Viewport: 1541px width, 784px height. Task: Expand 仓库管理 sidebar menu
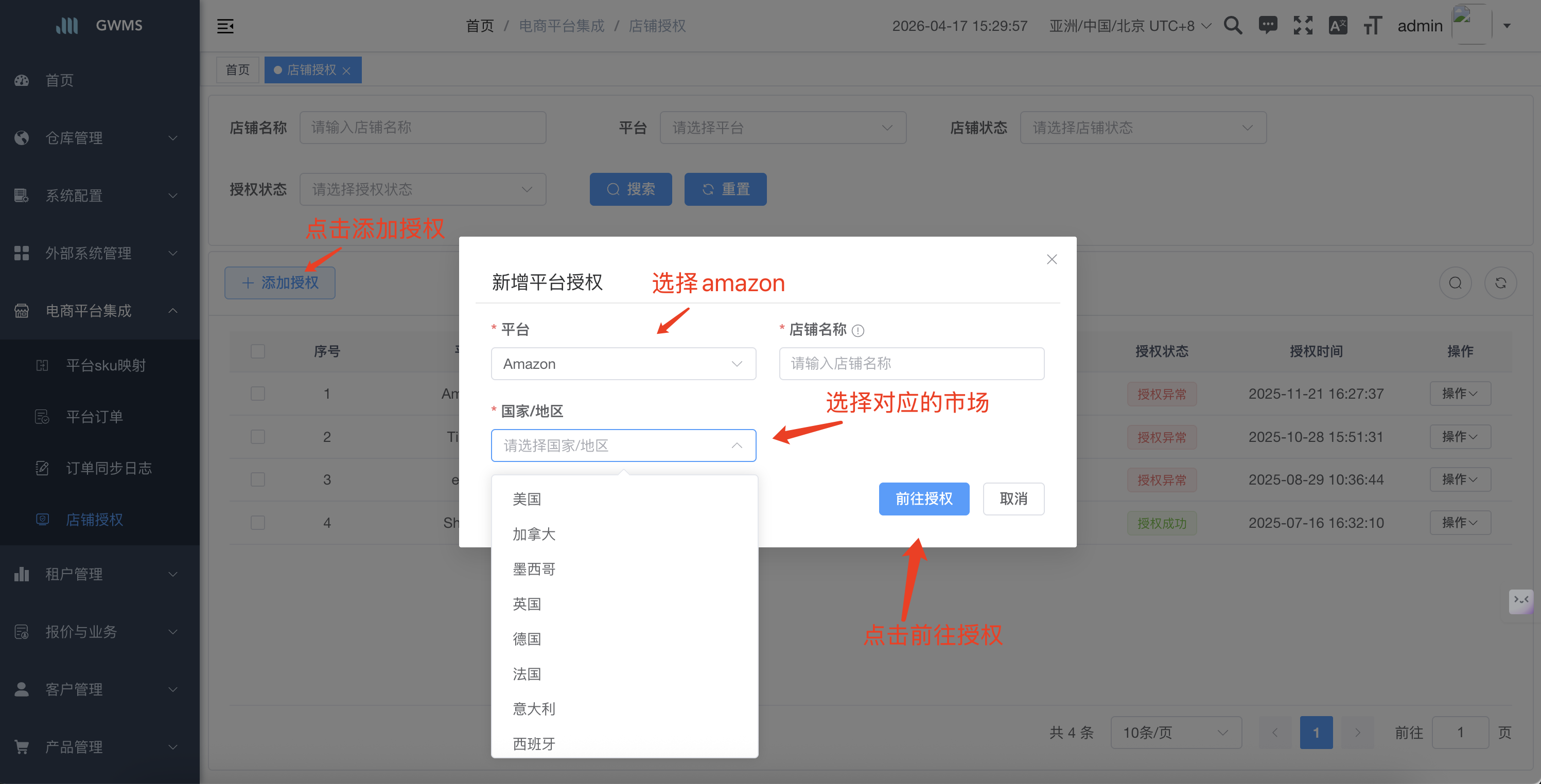pyautogui.click(x=100, y=138)
